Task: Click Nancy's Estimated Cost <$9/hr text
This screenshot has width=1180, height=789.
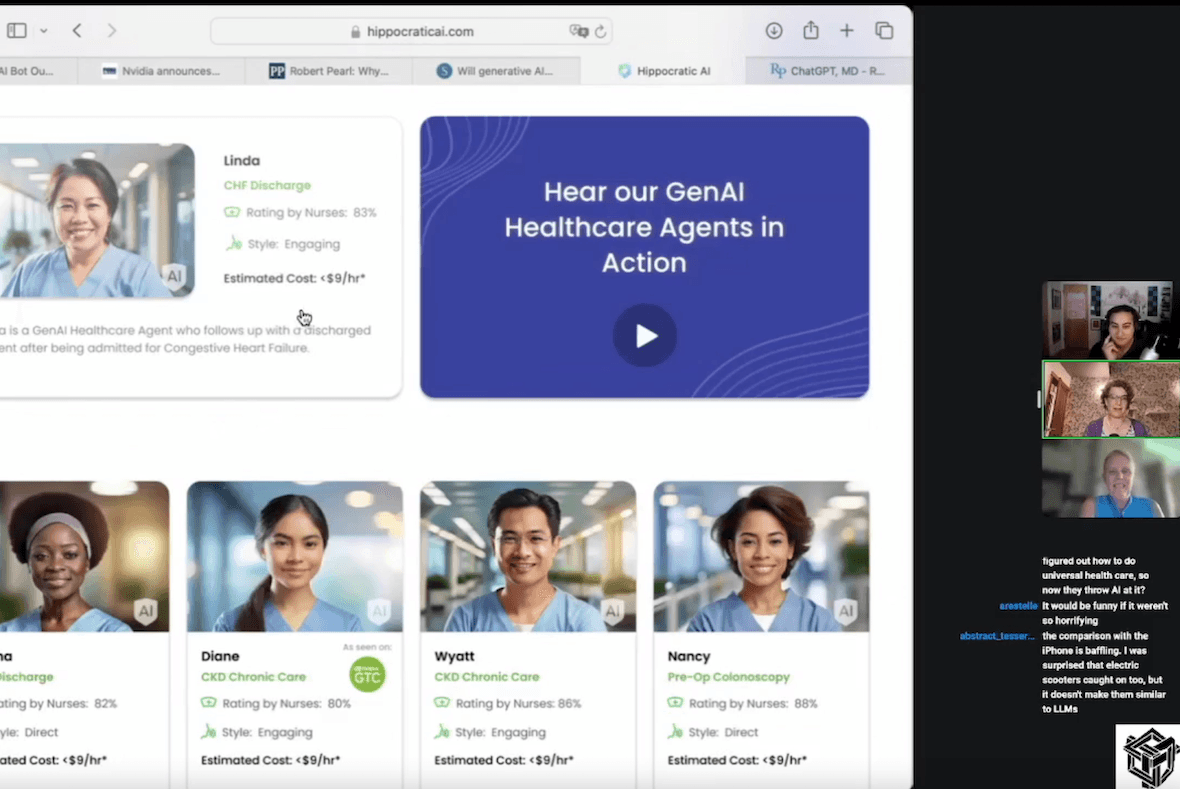Action: pos(737,760)
